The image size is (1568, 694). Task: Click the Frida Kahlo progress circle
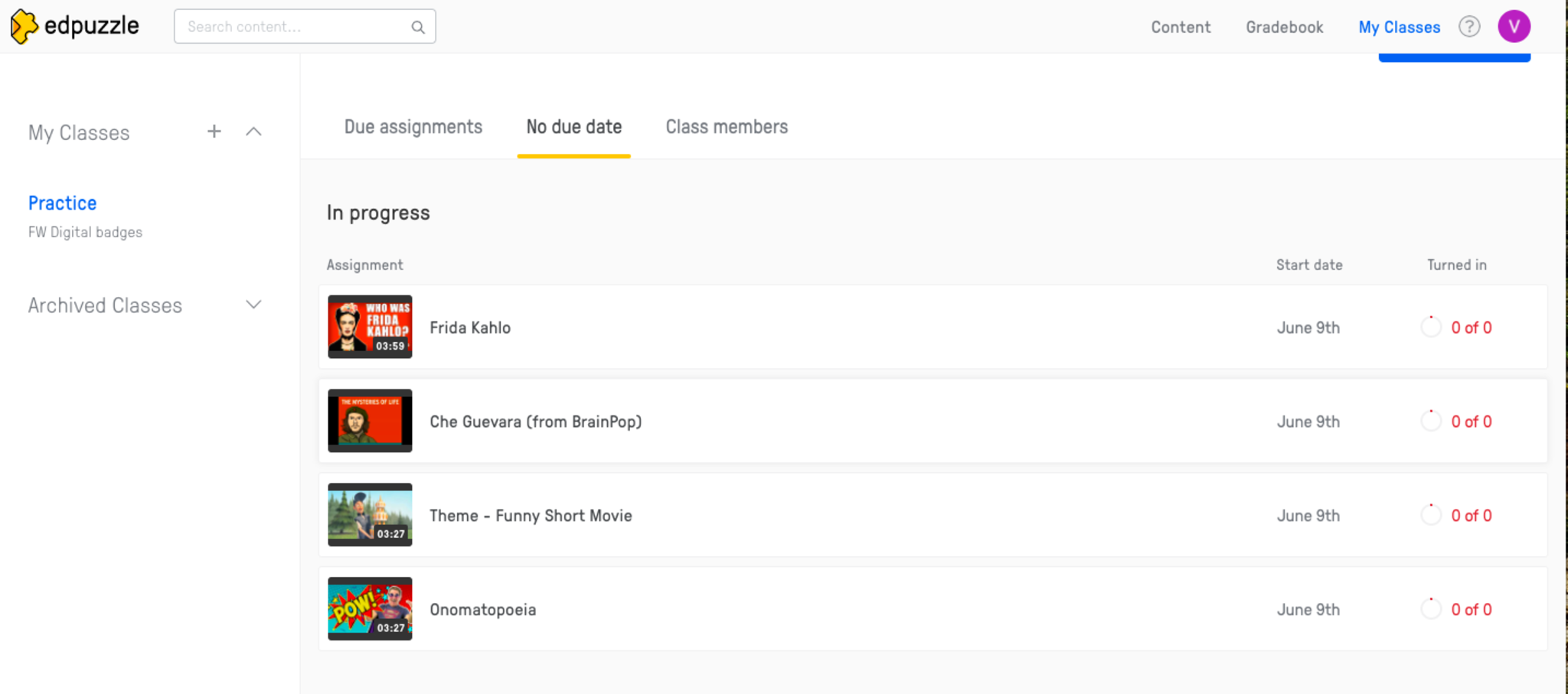click(1431, 327)
